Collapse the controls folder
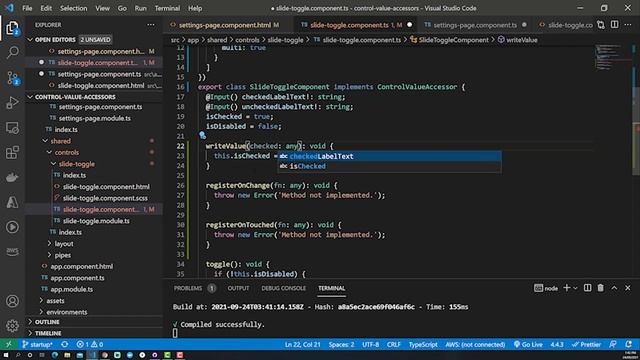 pos(49,152)
